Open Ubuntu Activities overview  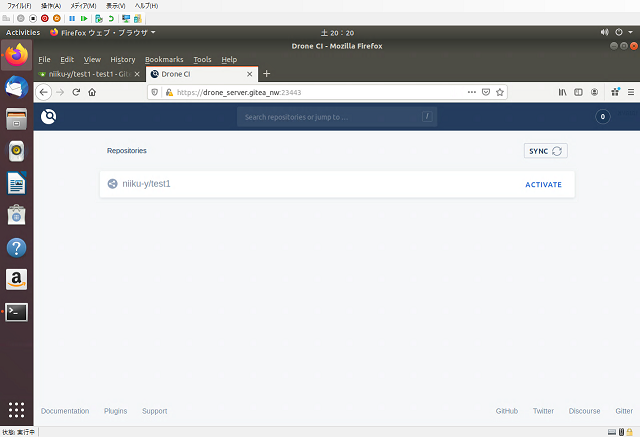pos(23,33)
